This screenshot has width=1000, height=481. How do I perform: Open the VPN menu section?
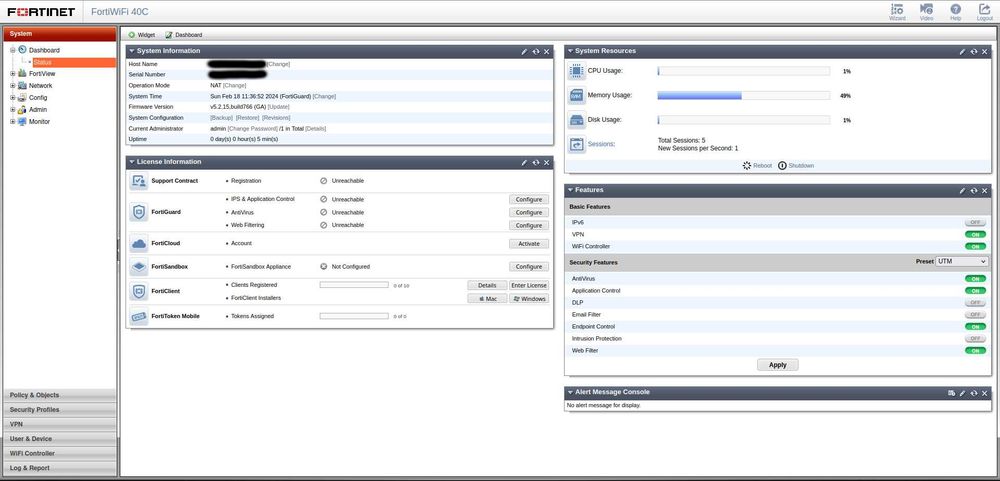[60, 424]
